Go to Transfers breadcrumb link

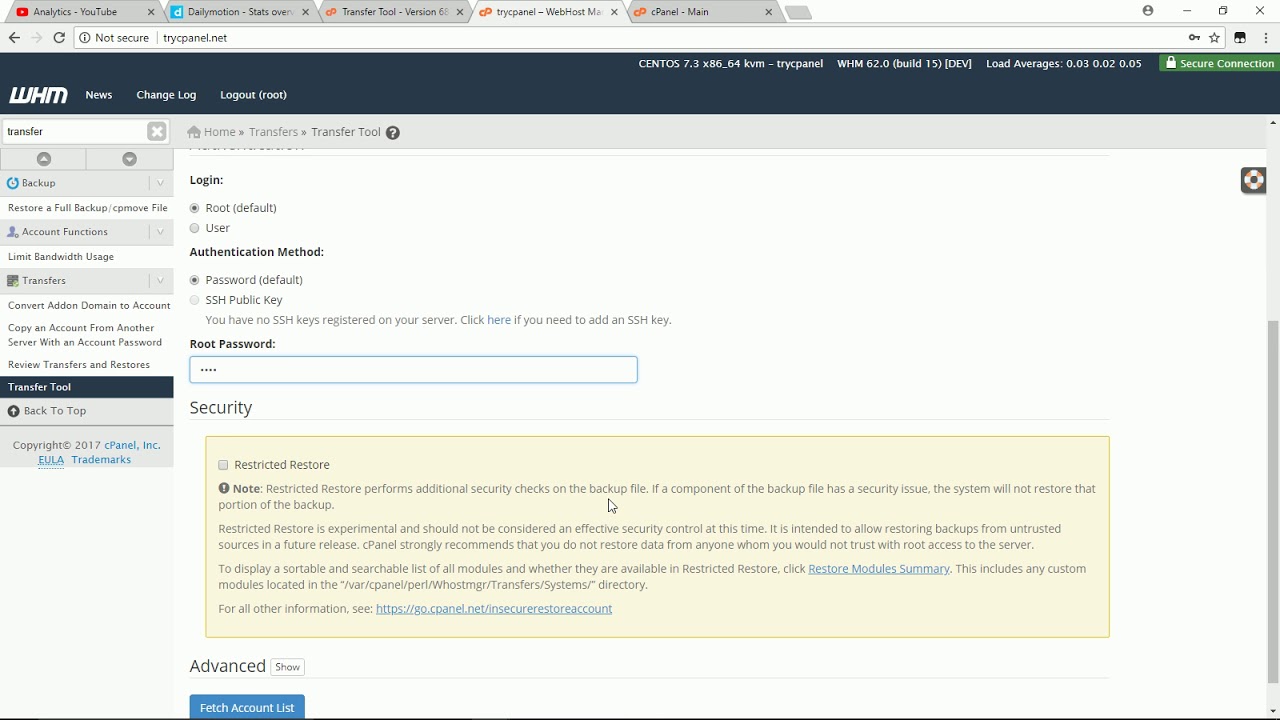tap(273, 132)
